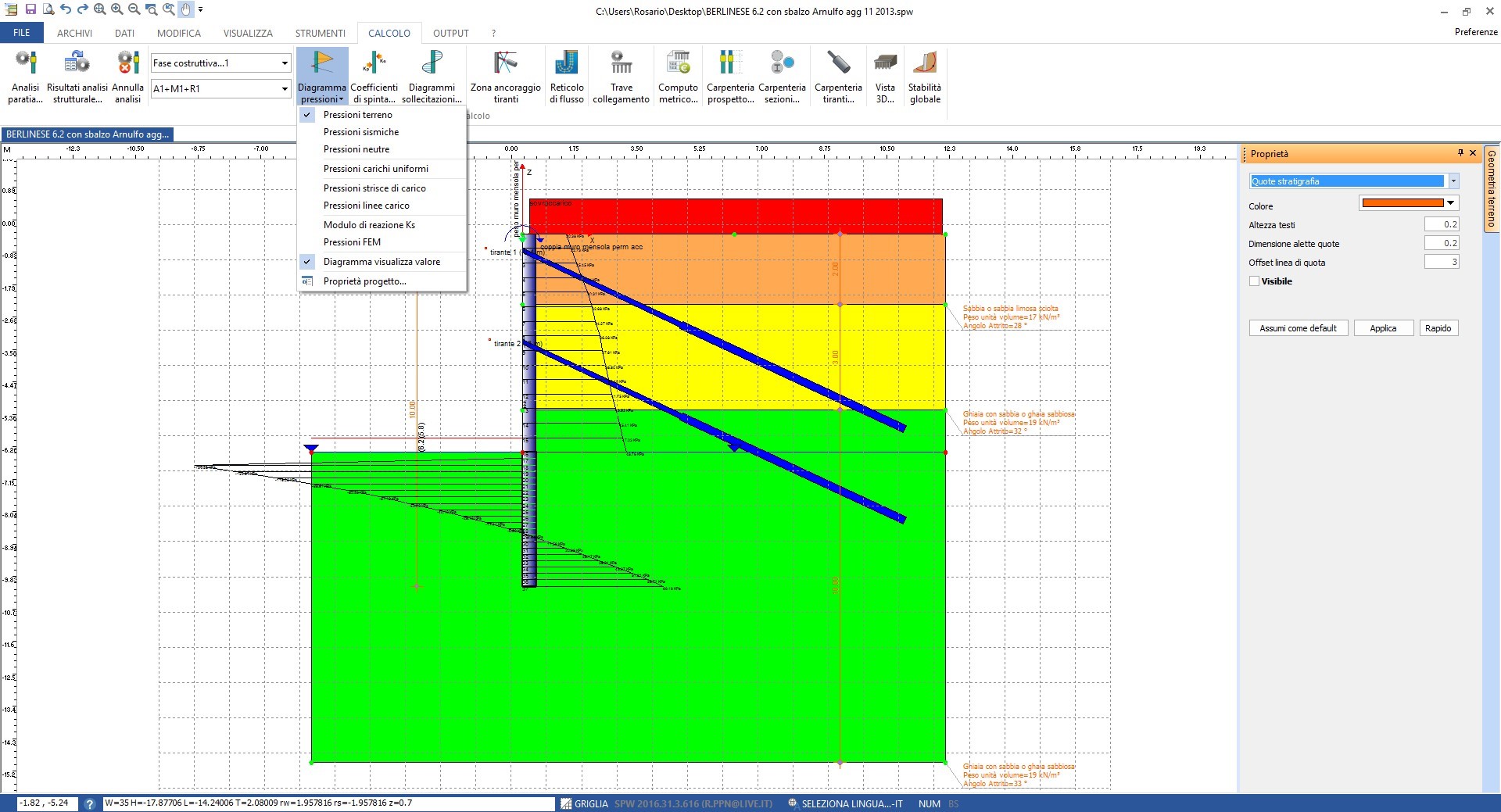The height and width of the screenshot is (812, 1501).
Task: Switch to the OUTPUT ribbon tab
Action: click(x=450, y=34)
